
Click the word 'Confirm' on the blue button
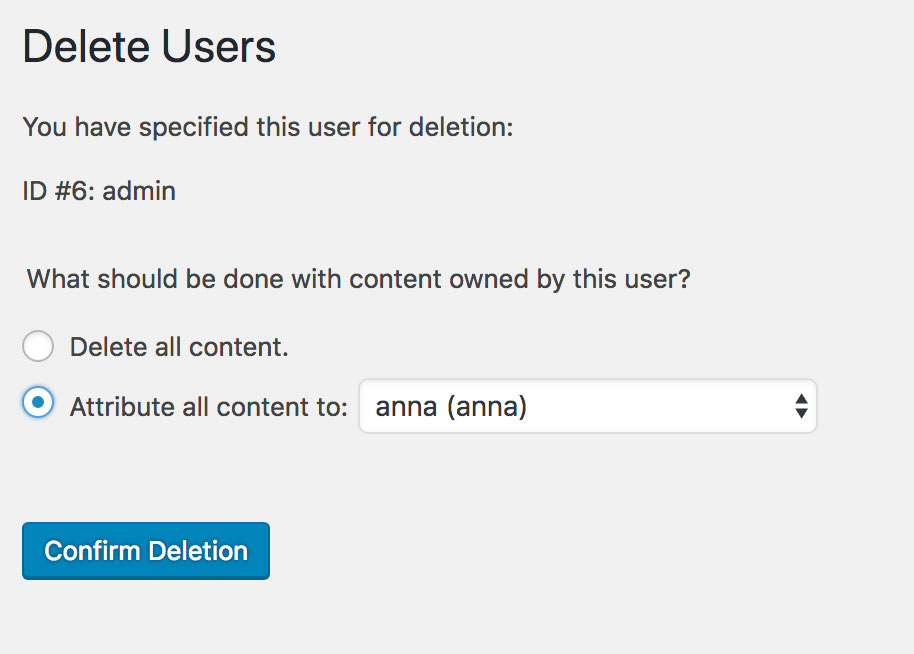point(93,551)
